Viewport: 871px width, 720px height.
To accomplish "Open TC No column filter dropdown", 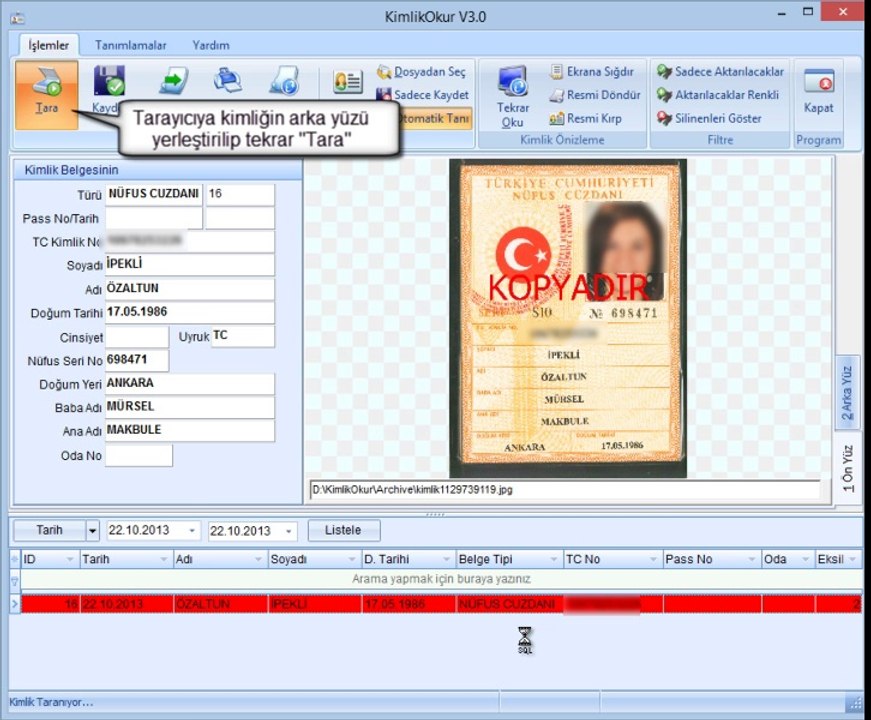I will [x=654, y=559].
